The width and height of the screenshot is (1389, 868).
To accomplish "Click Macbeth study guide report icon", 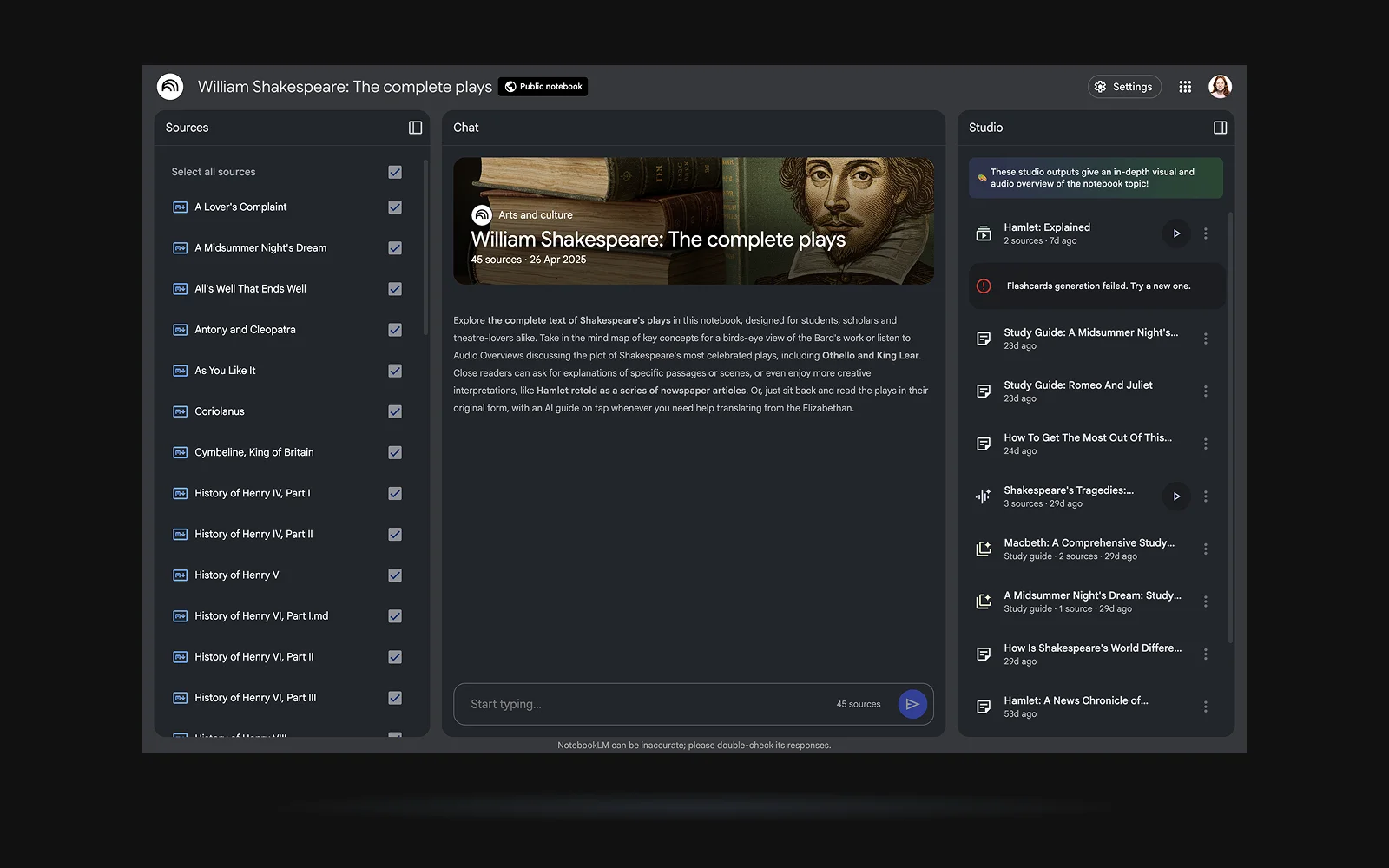I will click(x=984, y=549).
